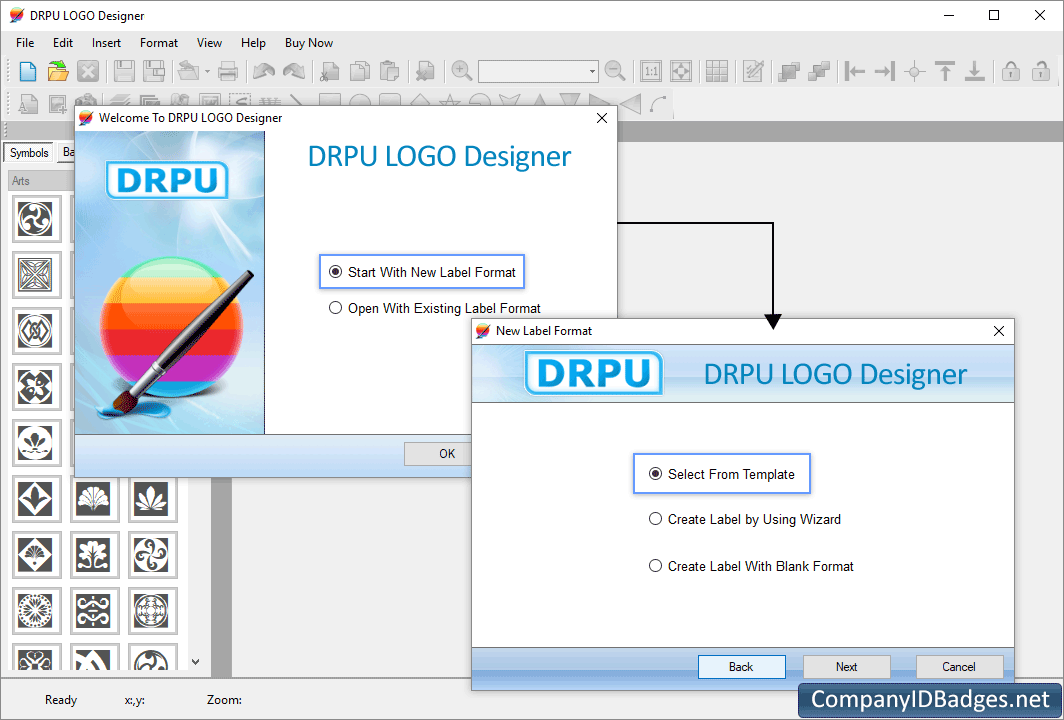Image resolution: width=1064 pixels, height=720 pixels.
Task: Choose Create Label by Using Wizard
Action: pos(745,519)
